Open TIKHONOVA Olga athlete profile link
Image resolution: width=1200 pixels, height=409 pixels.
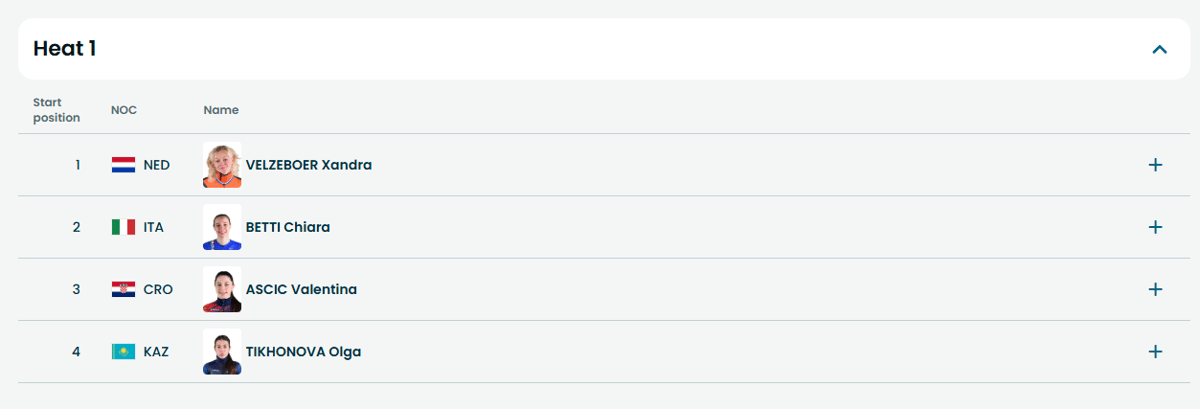[303, 351]
